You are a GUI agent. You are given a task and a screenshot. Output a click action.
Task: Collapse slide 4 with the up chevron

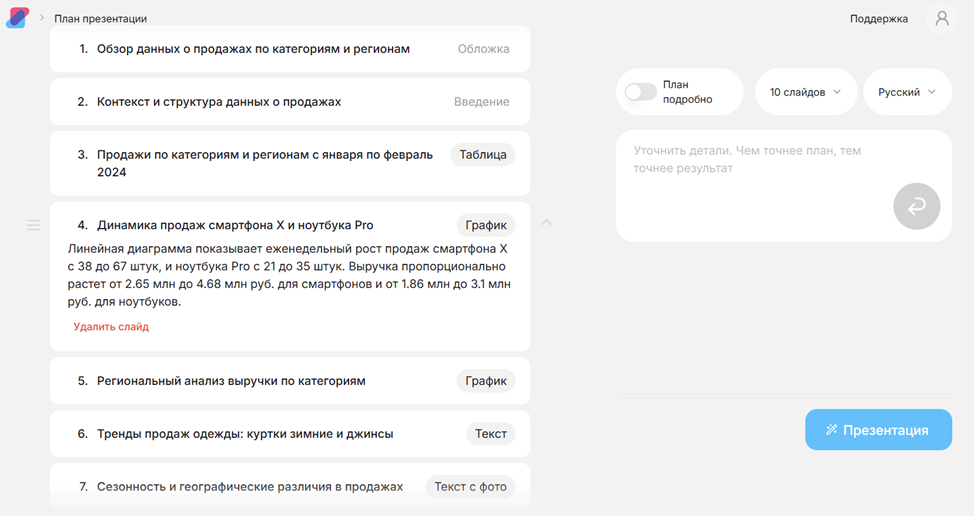click(546, 222)
